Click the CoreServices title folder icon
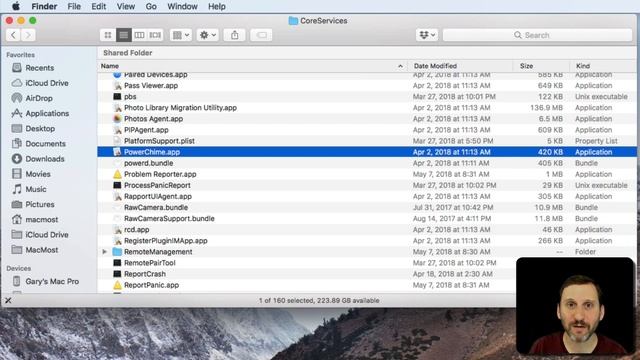This screenshot has height=360, width=640. click(293, 20)
